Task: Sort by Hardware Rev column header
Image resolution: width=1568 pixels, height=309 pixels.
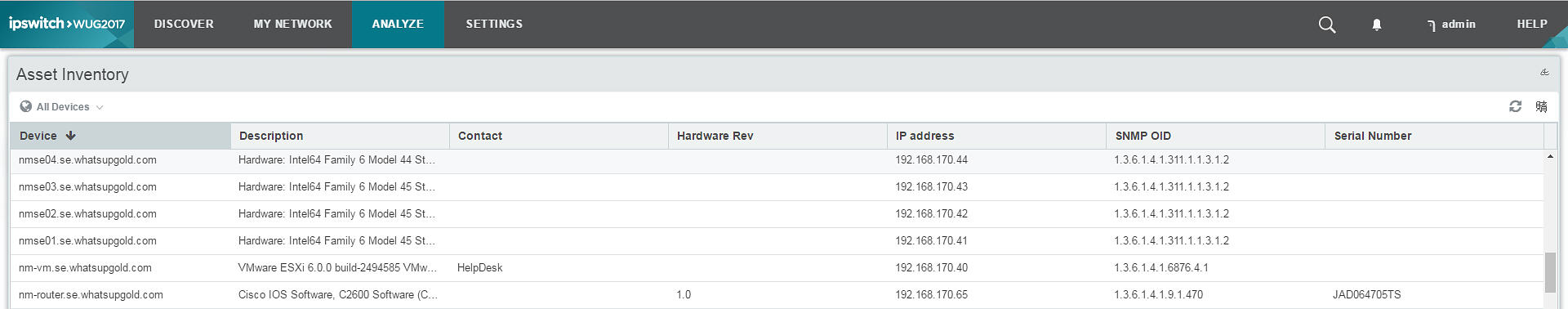Action: 777,136
